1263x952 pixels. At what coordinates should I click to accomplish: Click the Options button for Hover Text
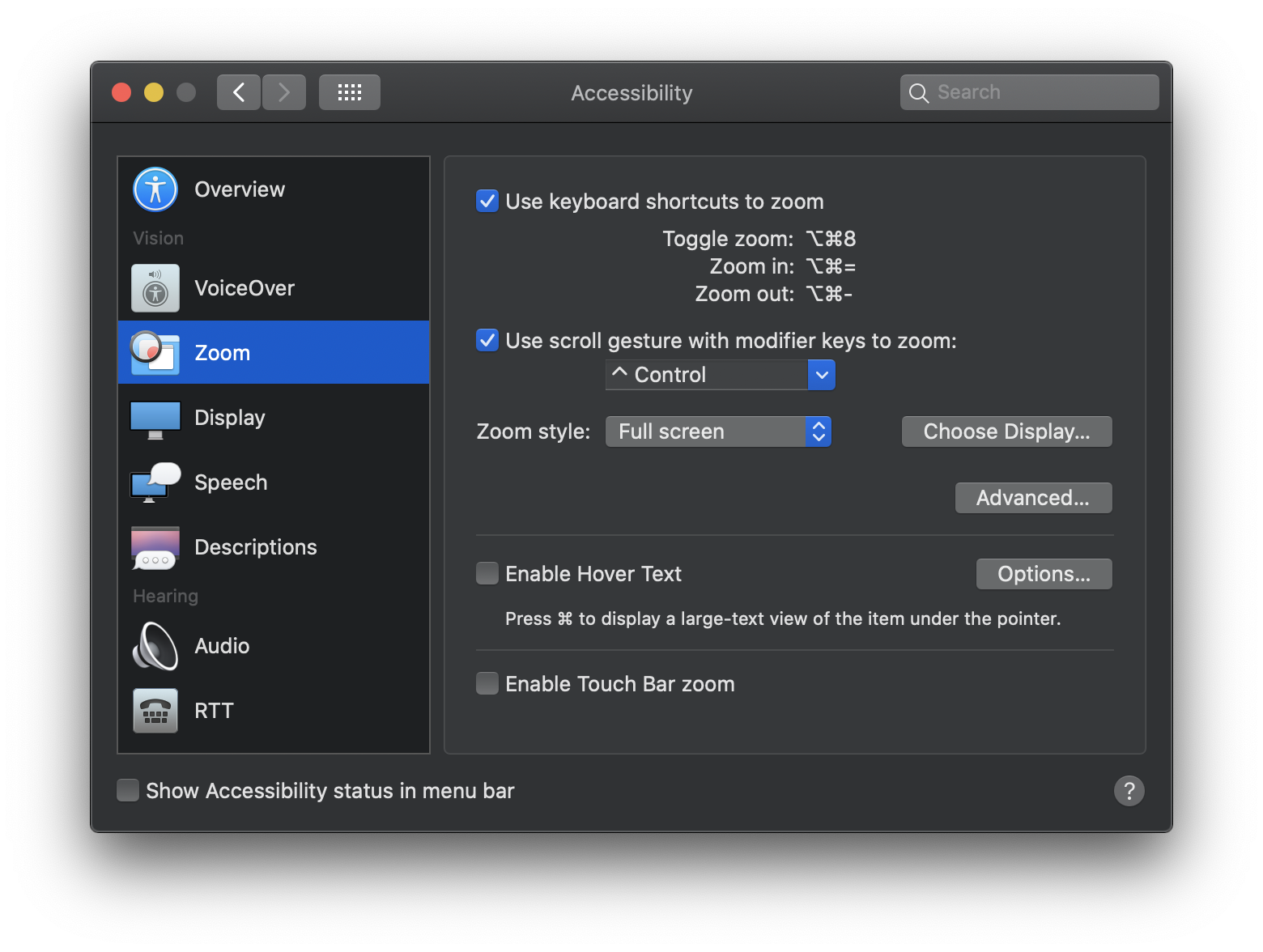click(x=1044, y=573)
